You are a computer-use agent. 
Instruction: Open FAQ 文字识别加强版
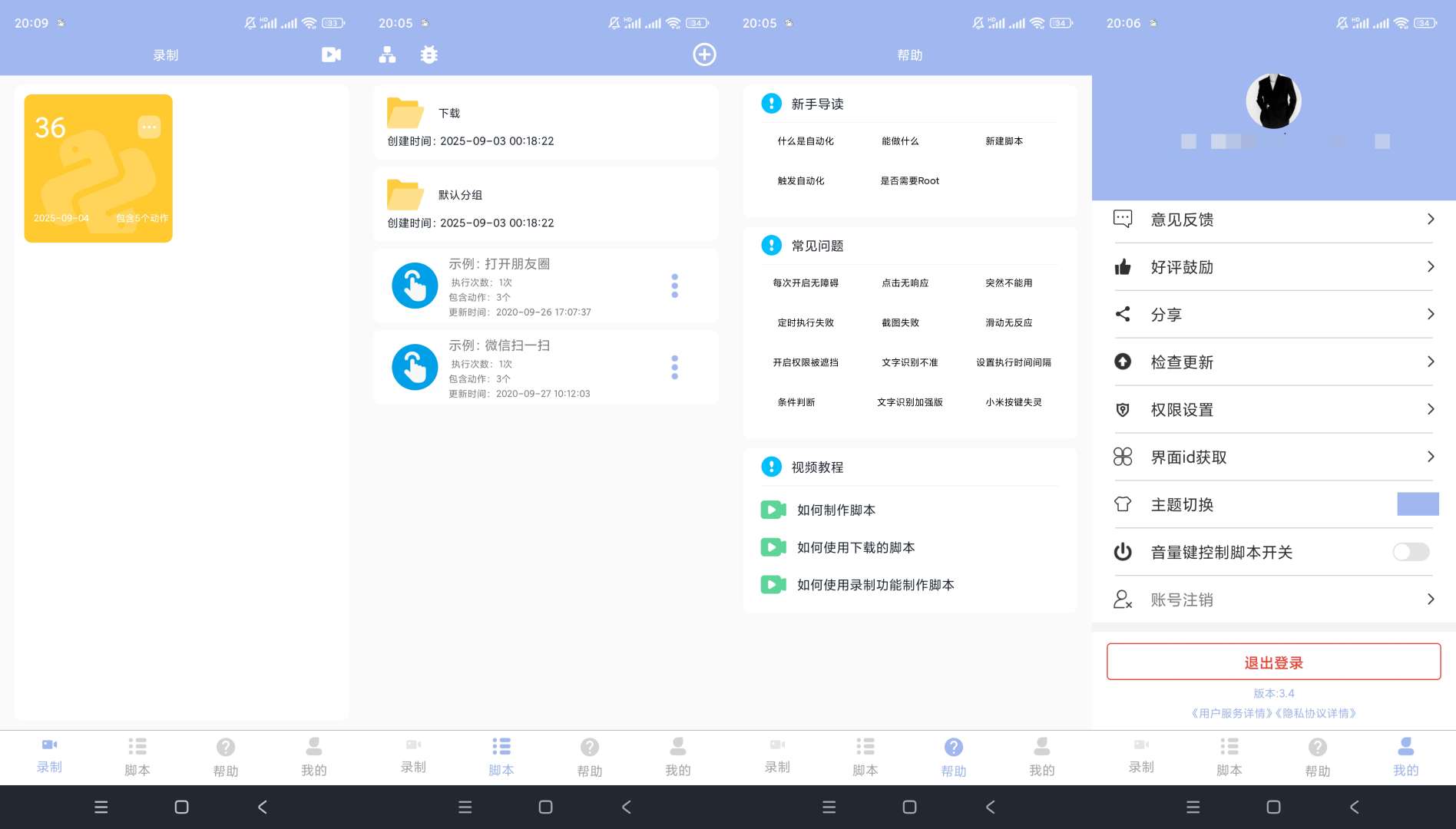pos(909,402)
